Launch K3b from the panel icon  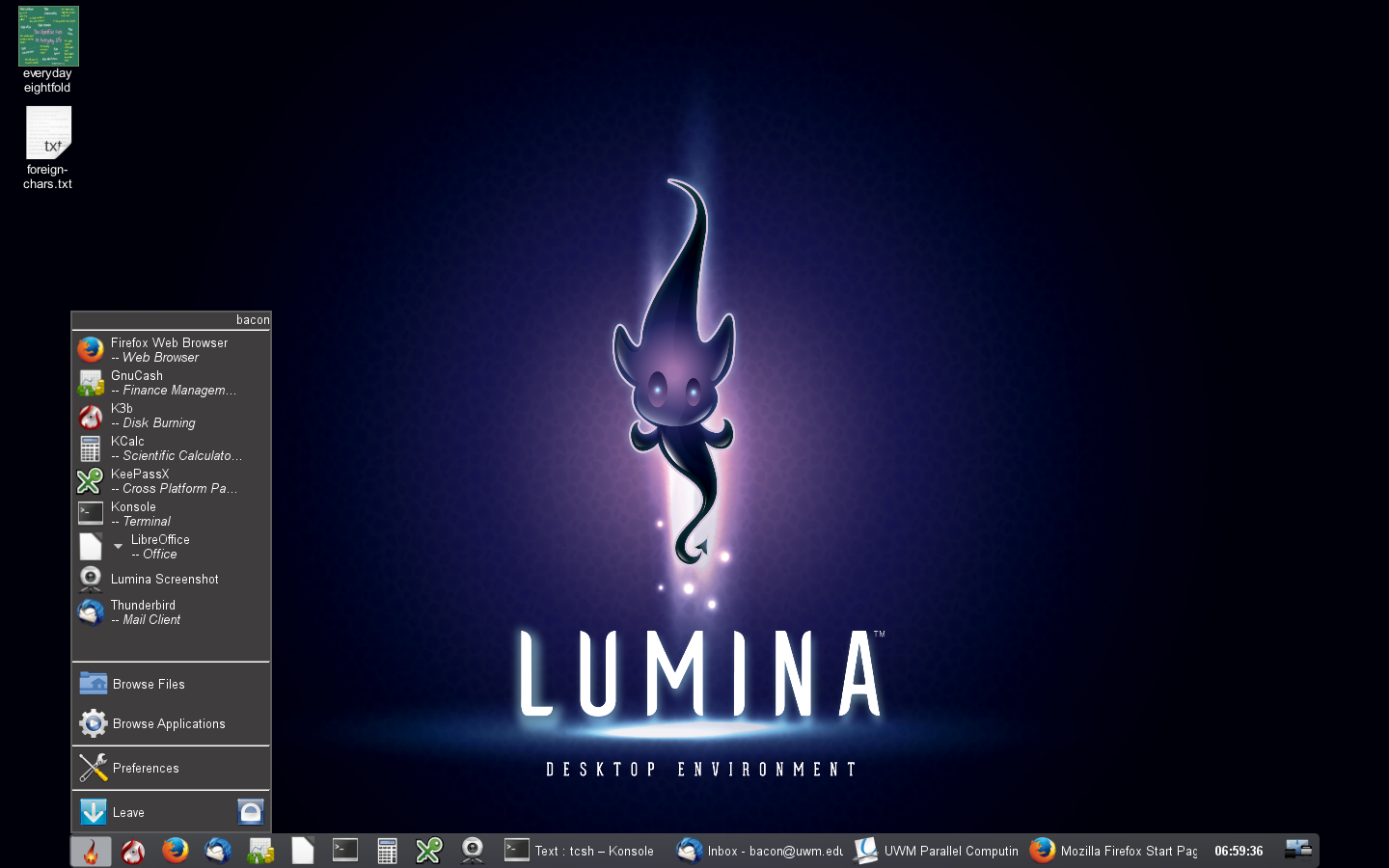(133, 851)
